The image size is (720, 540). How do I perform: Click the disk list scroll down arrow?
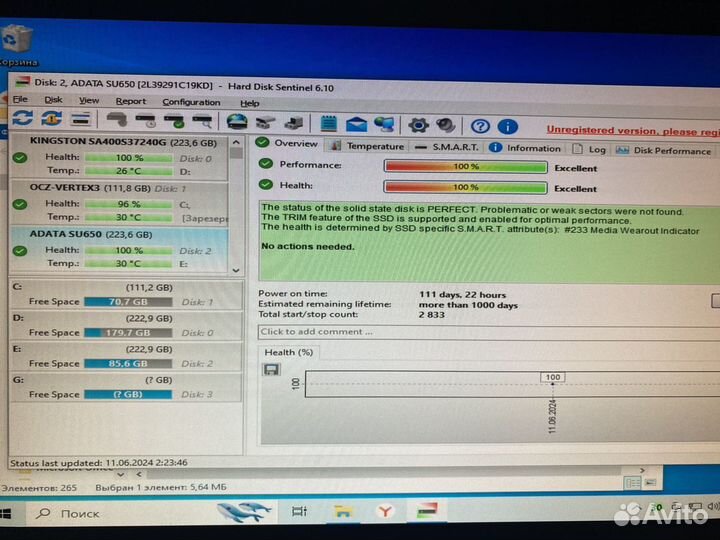click(x=236, y=270)
